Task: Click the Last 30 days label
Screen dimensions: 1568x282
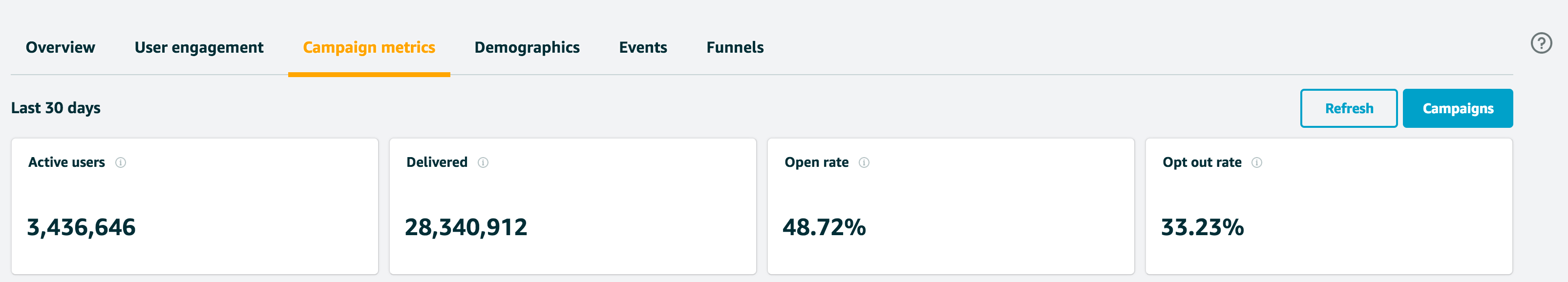Action: (x=56, y=108)
